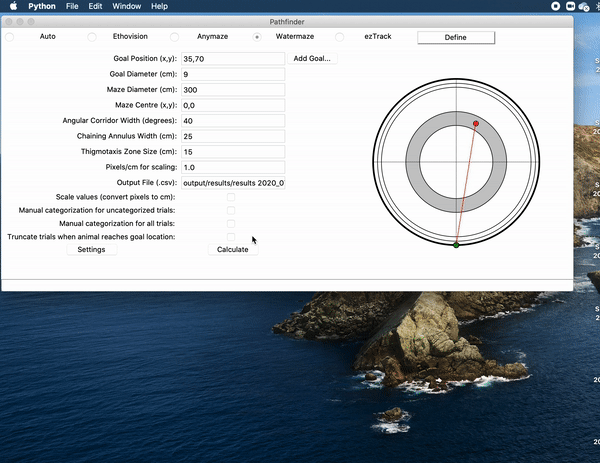Focus the Pixels/cm for scaling field
Viewport: 600px width, 463px height.
[x=233, y=167]
